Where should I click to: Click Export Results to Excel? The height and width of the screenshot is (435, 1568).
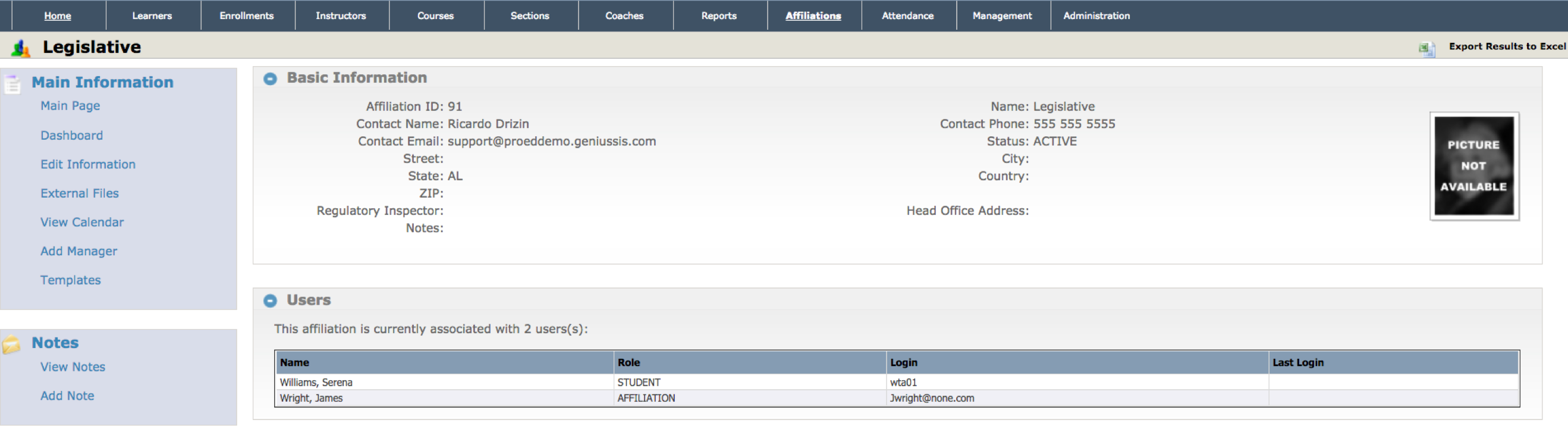tap(1507, 46)
